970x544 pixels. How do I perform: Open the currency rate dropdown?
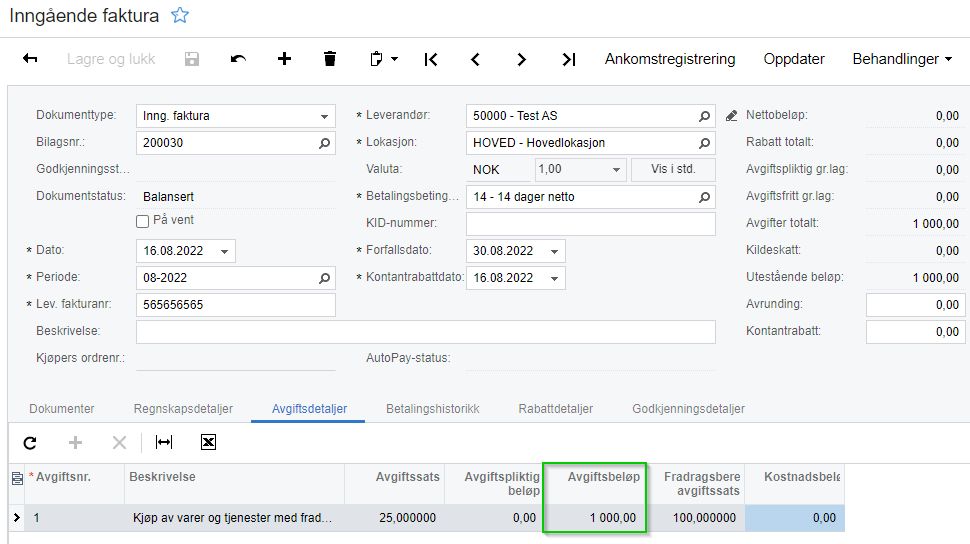(x=616, y=170)
